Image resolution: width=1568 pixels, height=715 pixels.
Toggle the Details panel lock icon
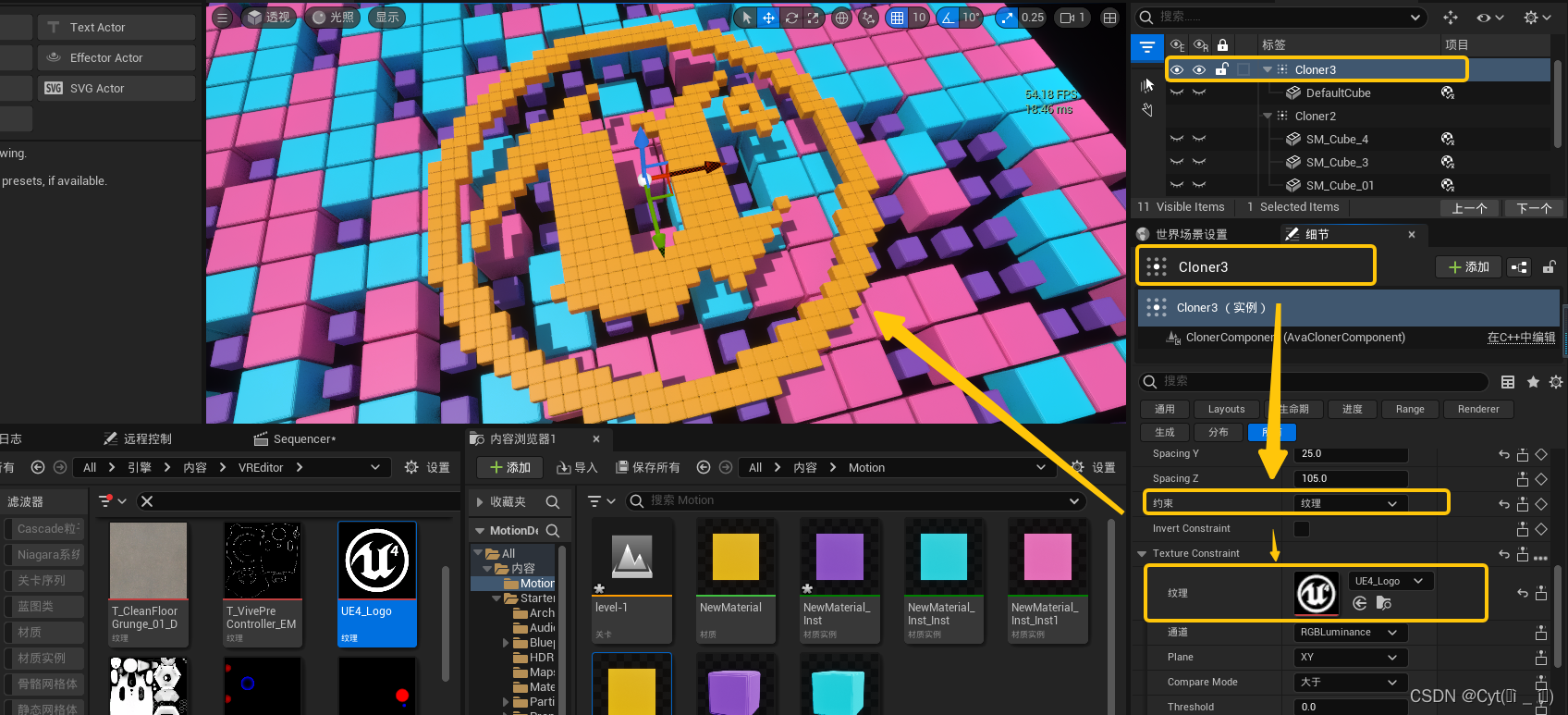[1549, 267]
